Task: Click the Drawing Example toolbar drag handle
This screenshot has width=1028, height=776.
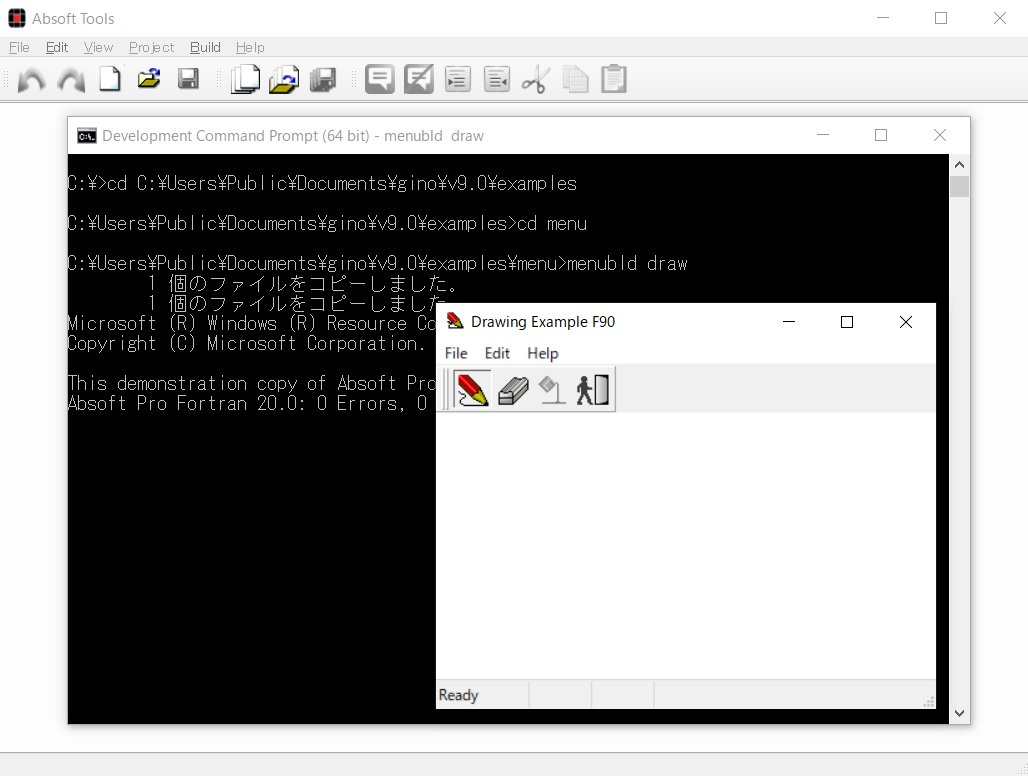Action: coord(445,389)
